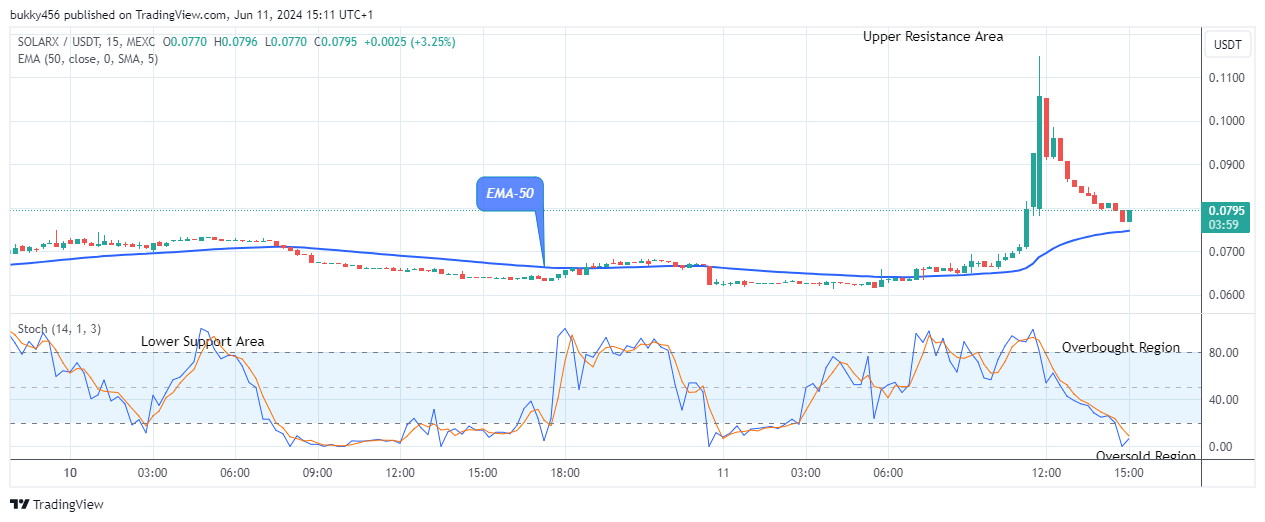This screenshot has height=522, width=1265.
Task: Click the EMA (50, close, 0, SMA, 5) legend
Action: [x=86, y=59]
